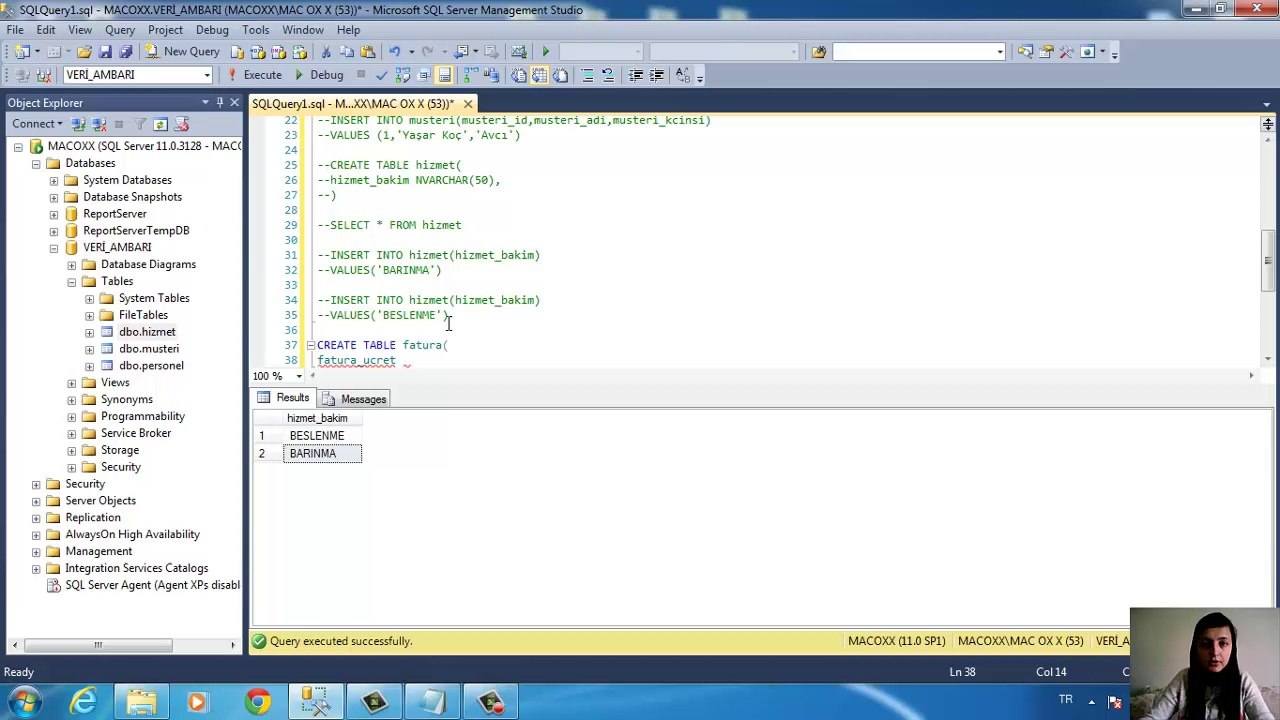
Task: Click the Comment Out Selected Lines icon
Action: pyautogui.click(x=587, y=75)
